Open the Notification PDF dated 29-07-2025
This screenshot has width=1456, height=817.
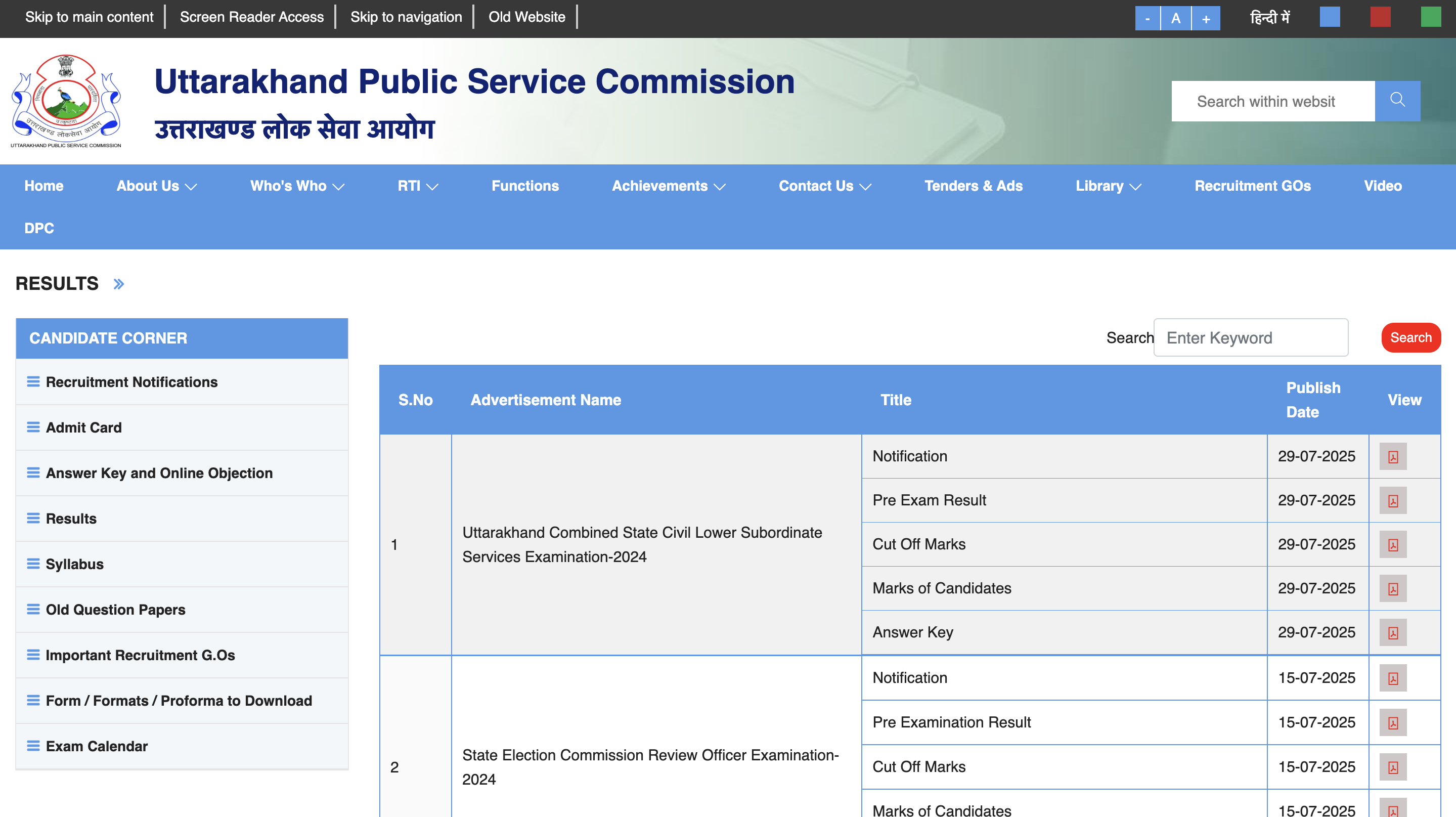[x=1393, y=456]
